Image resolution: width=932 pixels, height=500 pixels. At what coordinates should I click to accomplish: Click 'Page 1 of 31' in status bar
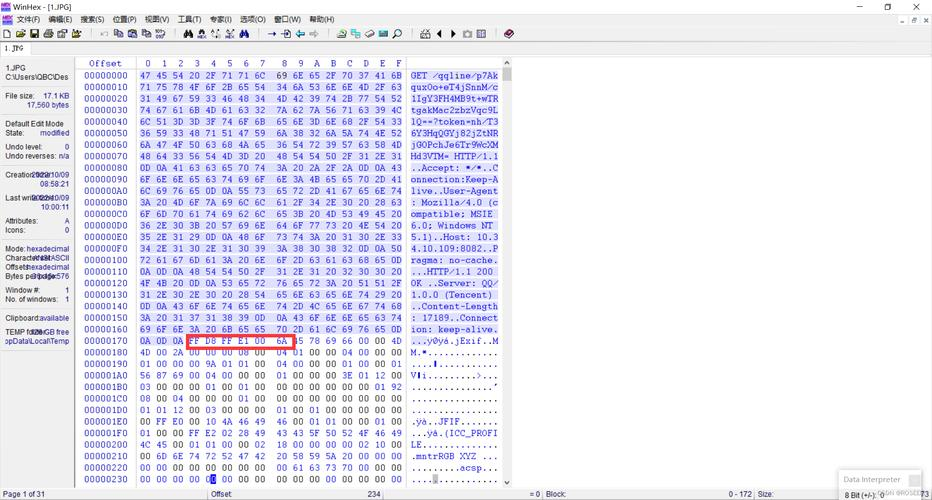click(24, 494)
